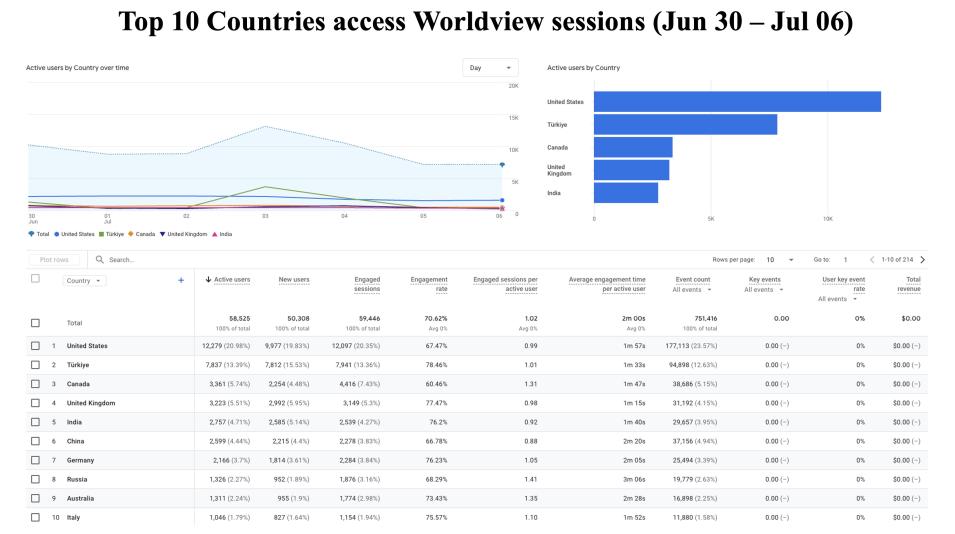This screenshot has width=955, height=534.
Task: Click Total line endpoint marker on chart
Action: pos(502,164)
